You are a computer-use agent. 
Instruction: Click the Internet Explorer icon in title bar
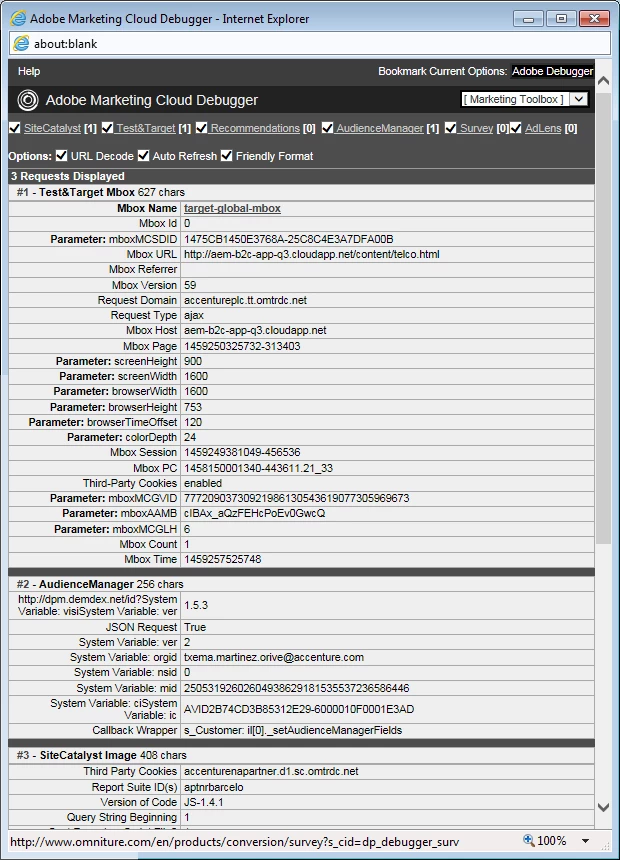click(18, 19)
